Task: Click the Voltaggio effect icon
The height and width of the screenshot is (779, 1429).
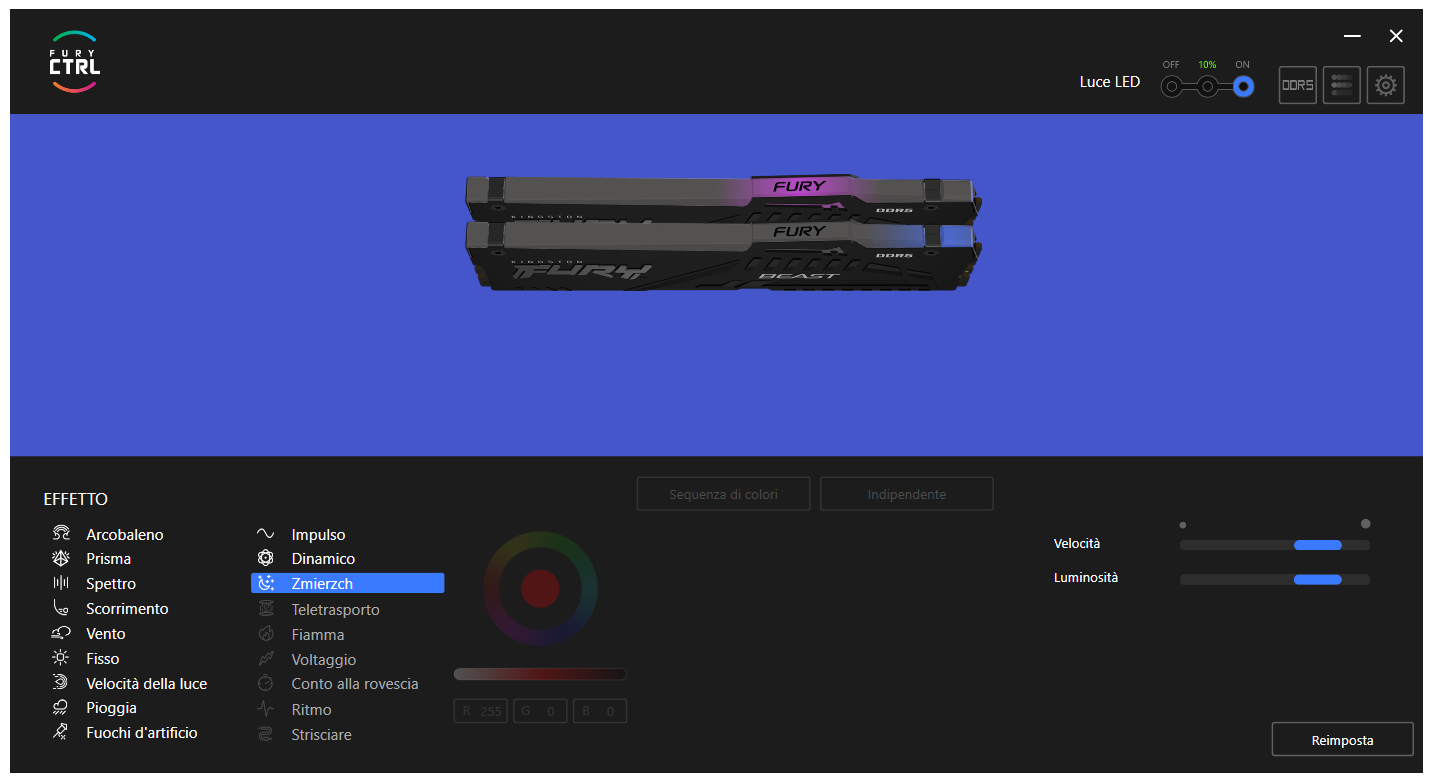Action: coord(266,659)
